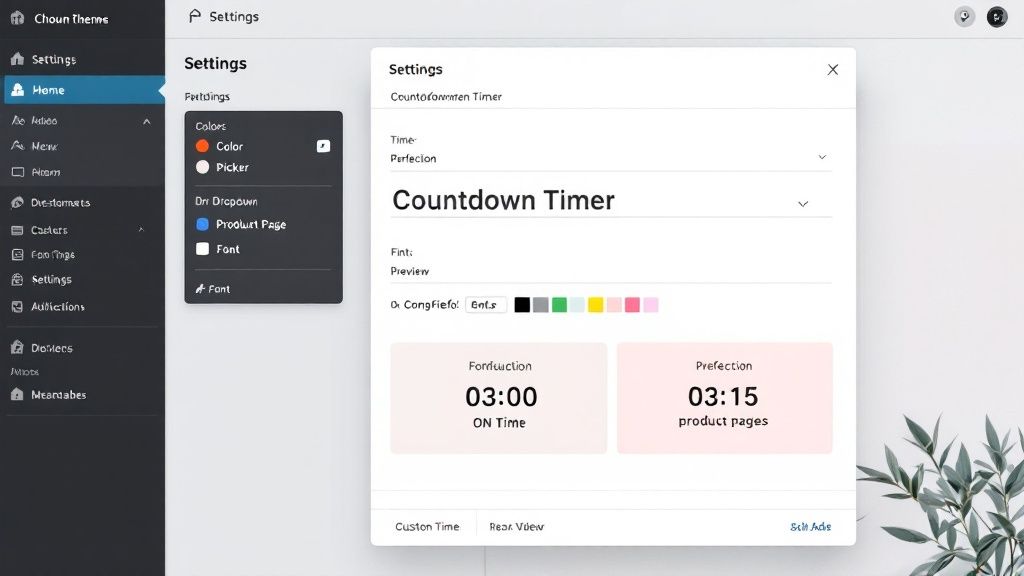Pick the green color swatch
Image resolution: width=1024 pixels, height=576 pixels.
(x=559, y=305)
